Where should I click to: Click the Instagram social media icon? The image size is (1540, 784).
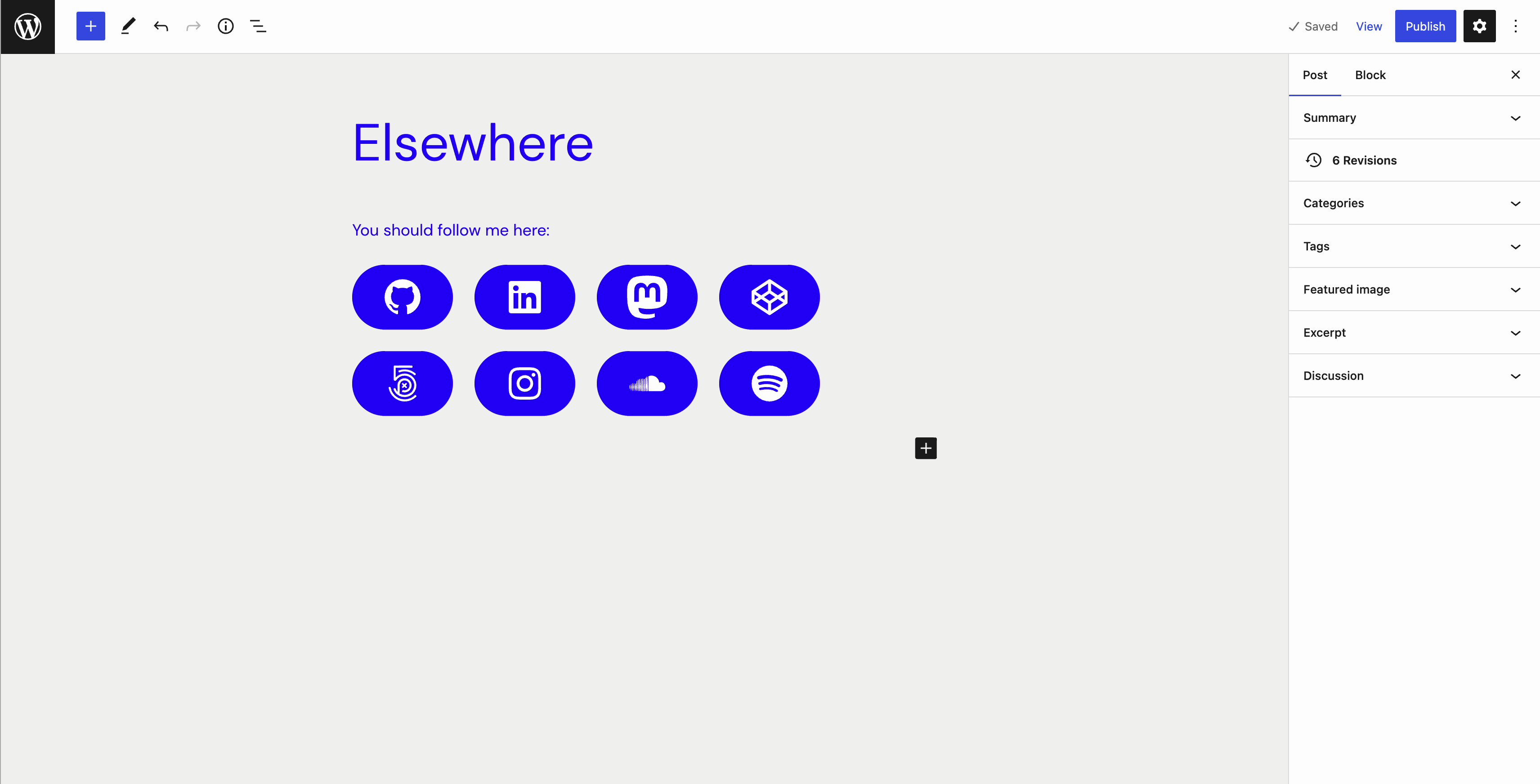pyautogui.click(x=525, y=383)
